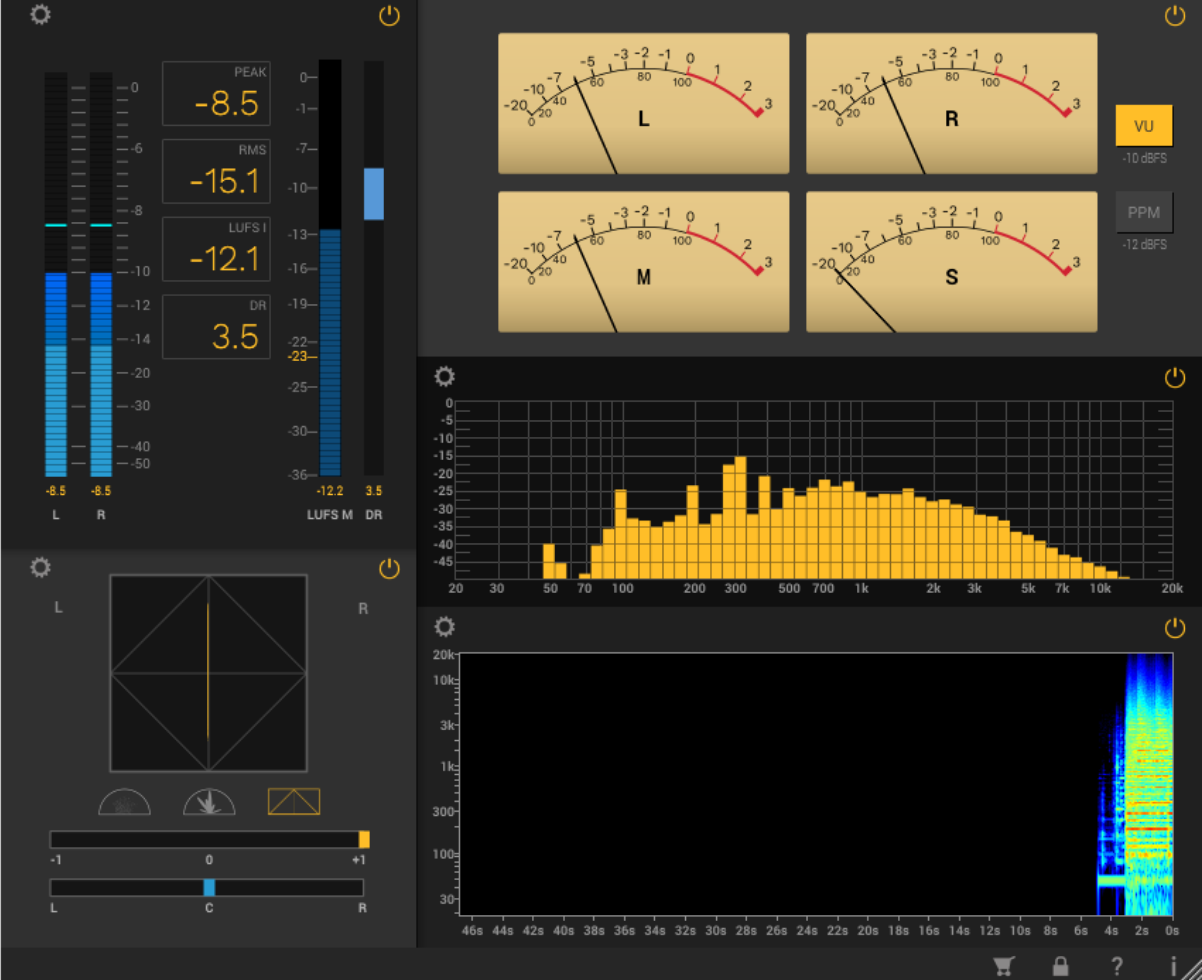Image resolution: width=1202 pixels, height=980 pixels.
Task: Toggle power for the VU meters panel
Action: click(x=1175, y=16)
